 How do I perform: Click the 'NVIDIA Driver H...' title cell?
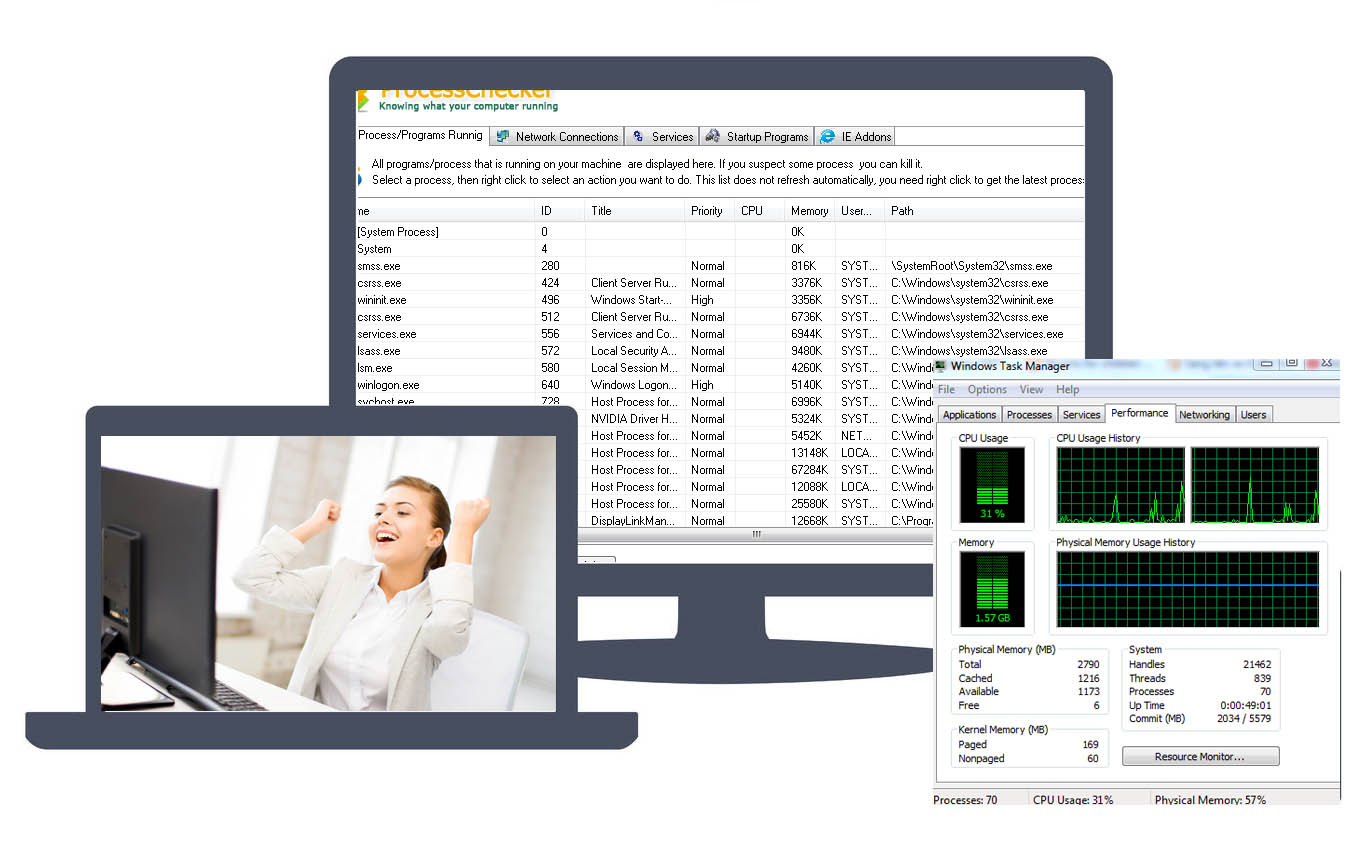[635, 419]
